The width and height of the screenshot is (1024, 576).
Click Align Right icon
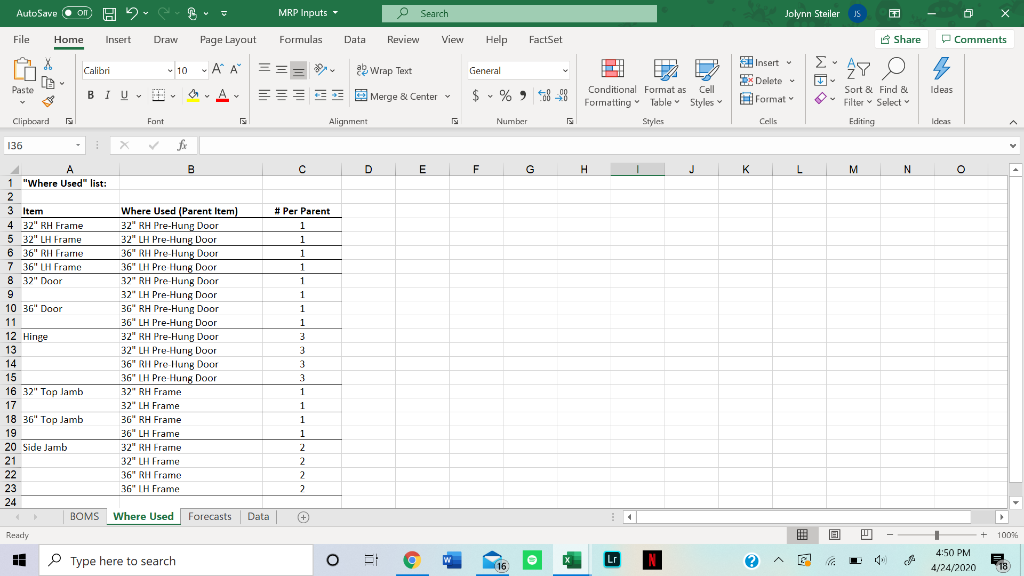point(298,95)
